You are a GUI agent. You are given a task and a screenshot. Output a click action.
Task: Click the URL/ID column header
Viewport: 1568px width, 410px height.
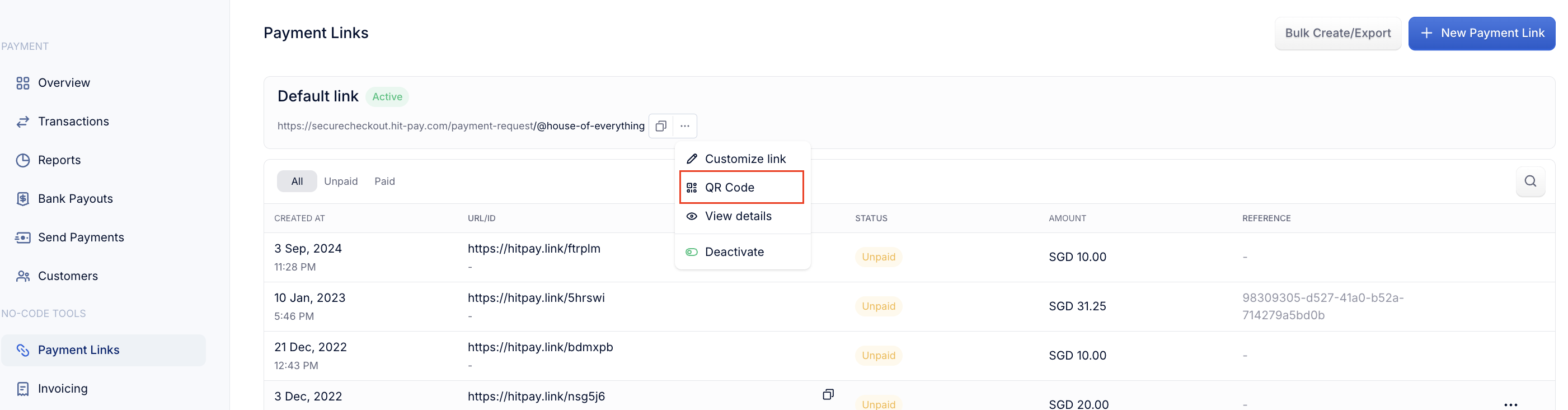481,218
